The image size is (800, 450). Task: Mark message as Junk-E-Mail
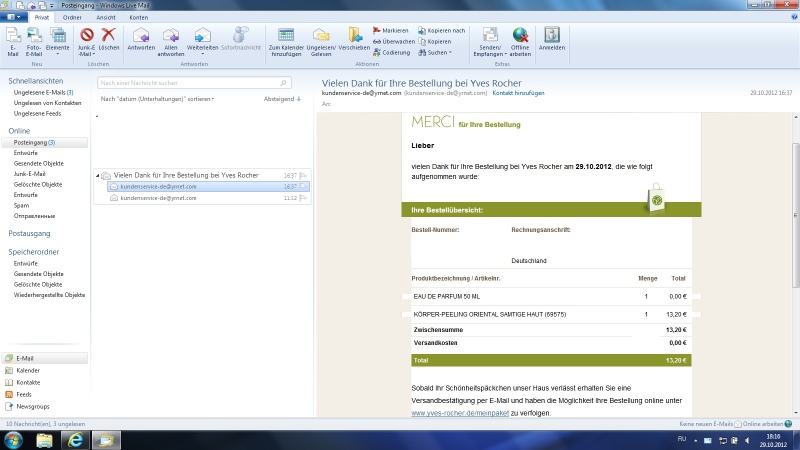[x=86, y=42]
